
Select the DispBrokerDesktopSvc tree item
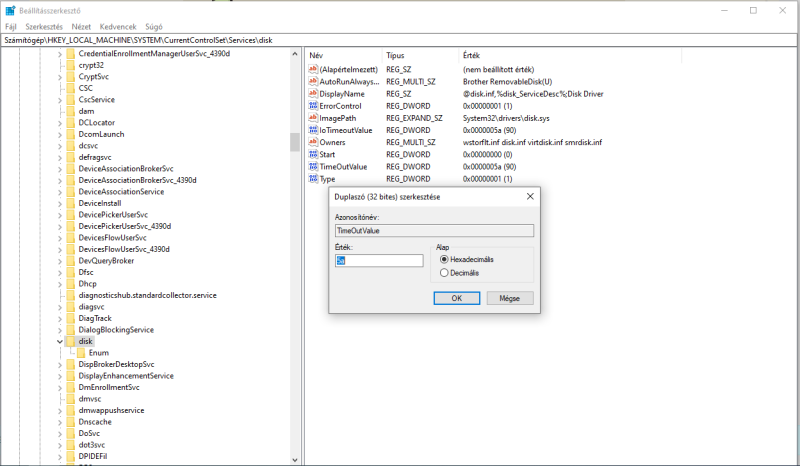click(116, 364)
